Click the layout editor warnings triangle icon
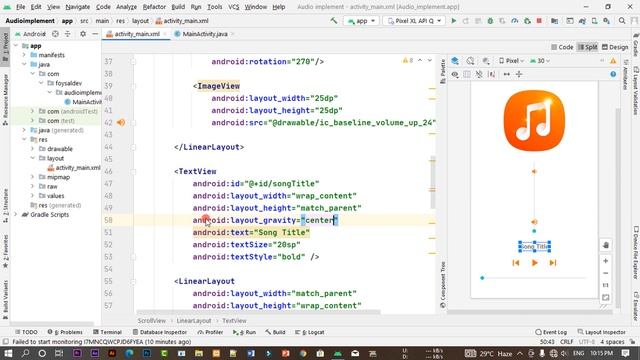640x360 pixels. click(x=613, y=61)
